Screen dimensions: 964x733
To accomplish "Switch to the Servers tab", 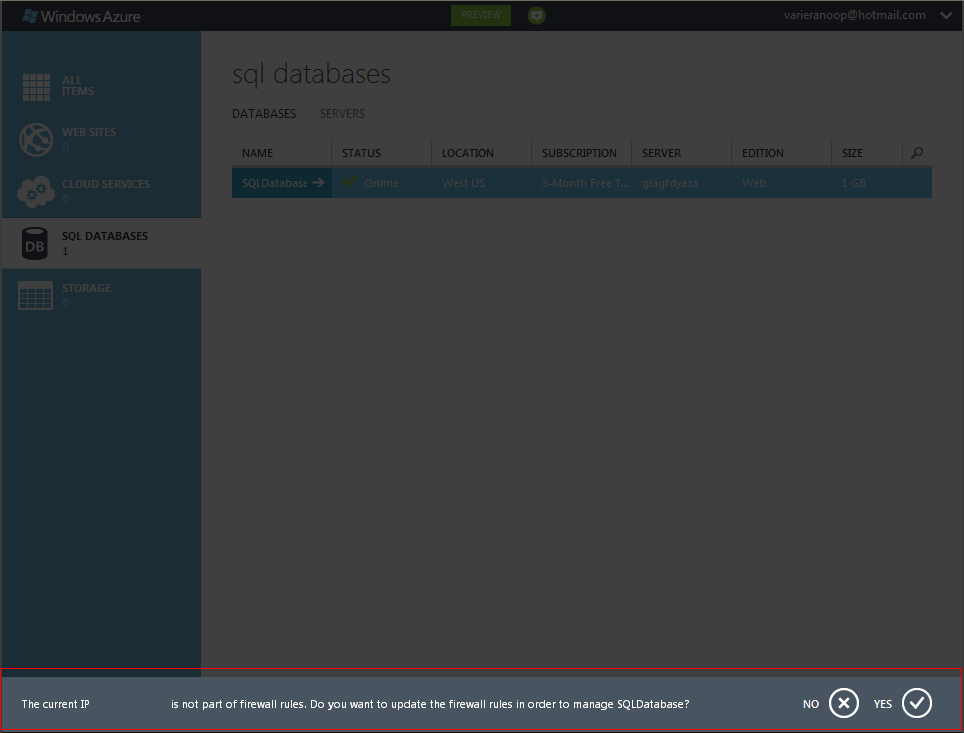I will (342, 114).
